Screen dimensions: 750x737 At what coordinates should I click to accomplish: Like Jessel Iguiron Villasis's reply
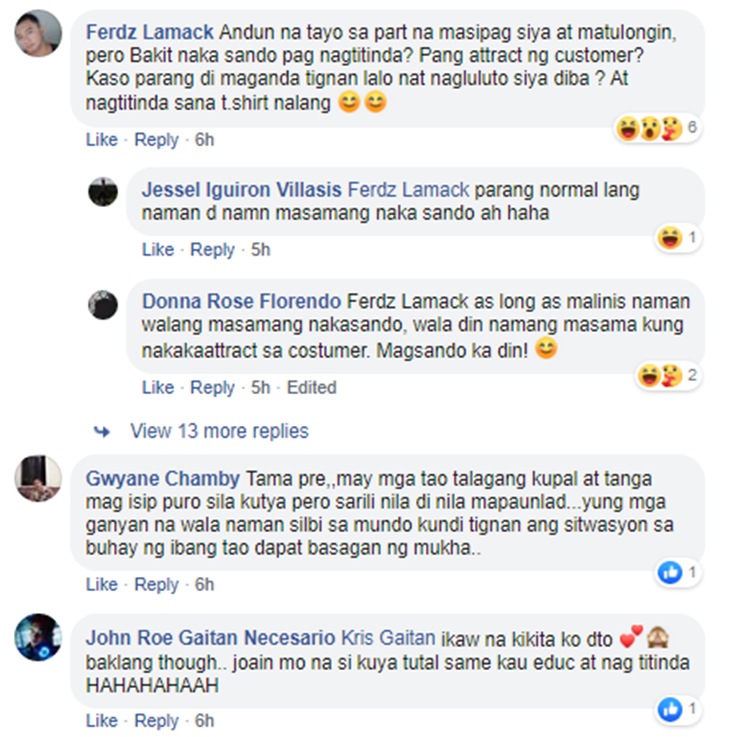(x=158, y=250)
